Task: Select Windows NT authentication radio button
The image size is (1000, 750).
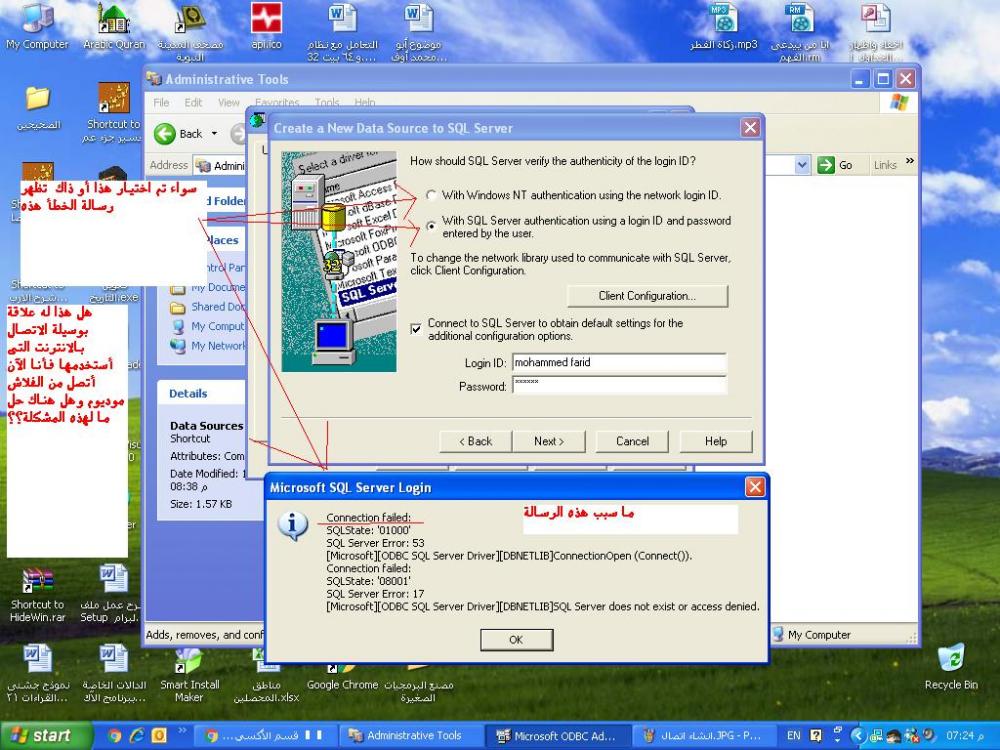Action: [432, 195]
